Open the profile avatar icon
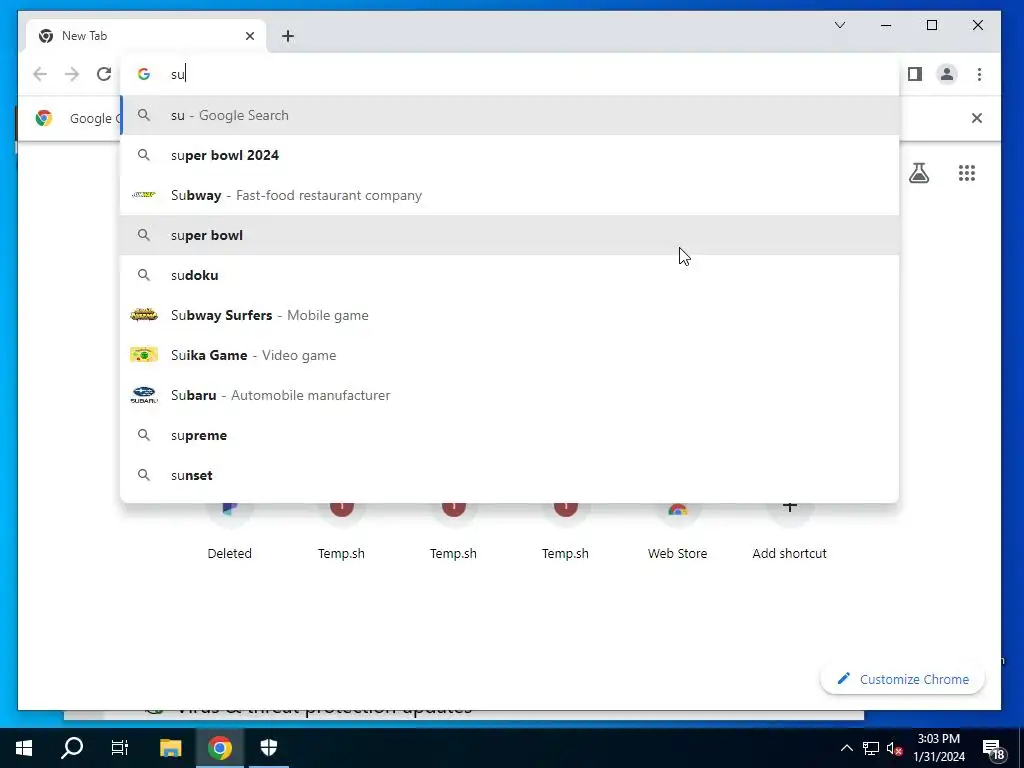Screen dimensions: 1024x768 point(946,74)
